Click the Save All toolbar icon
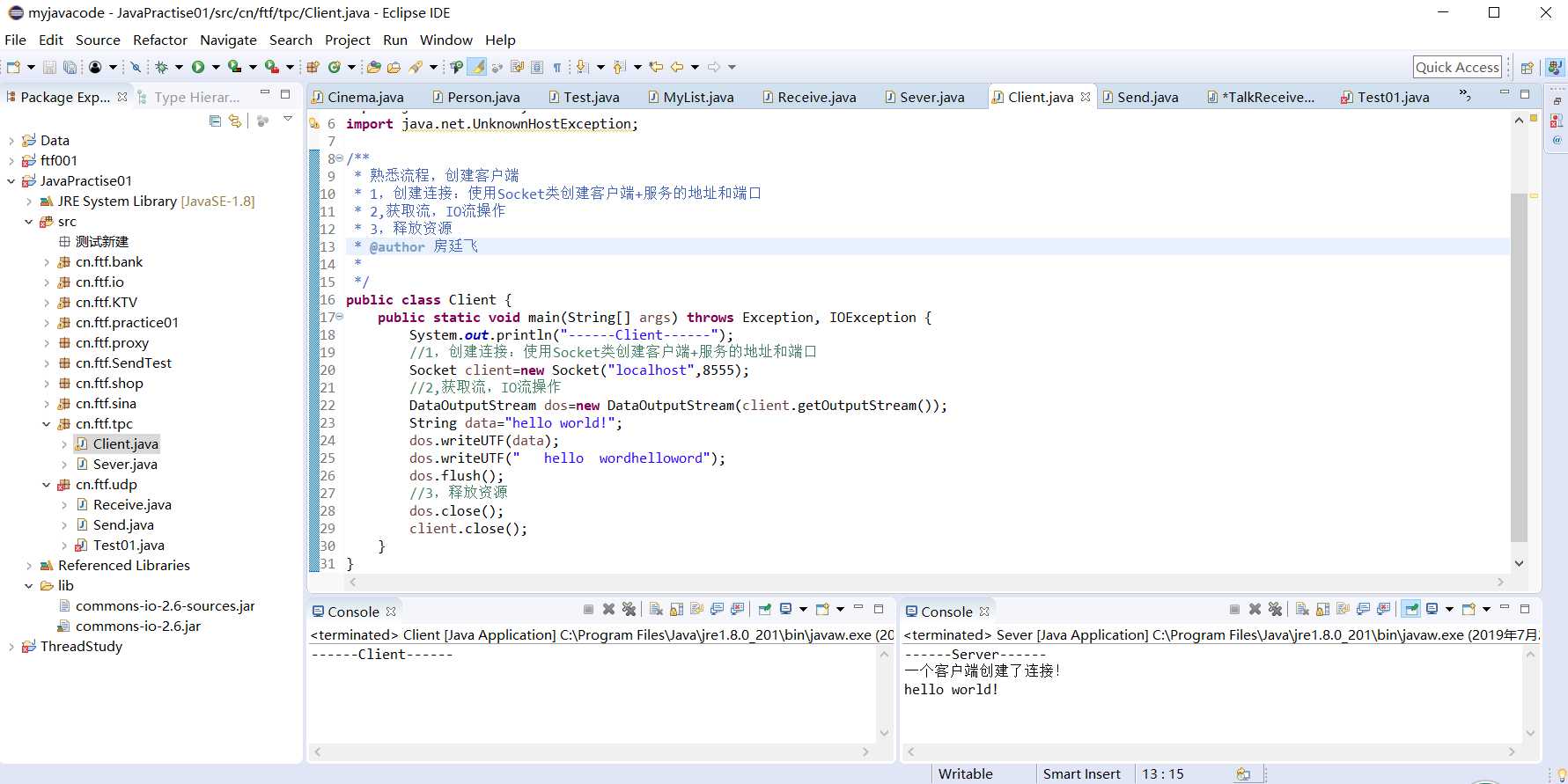 tap(70, 67)
